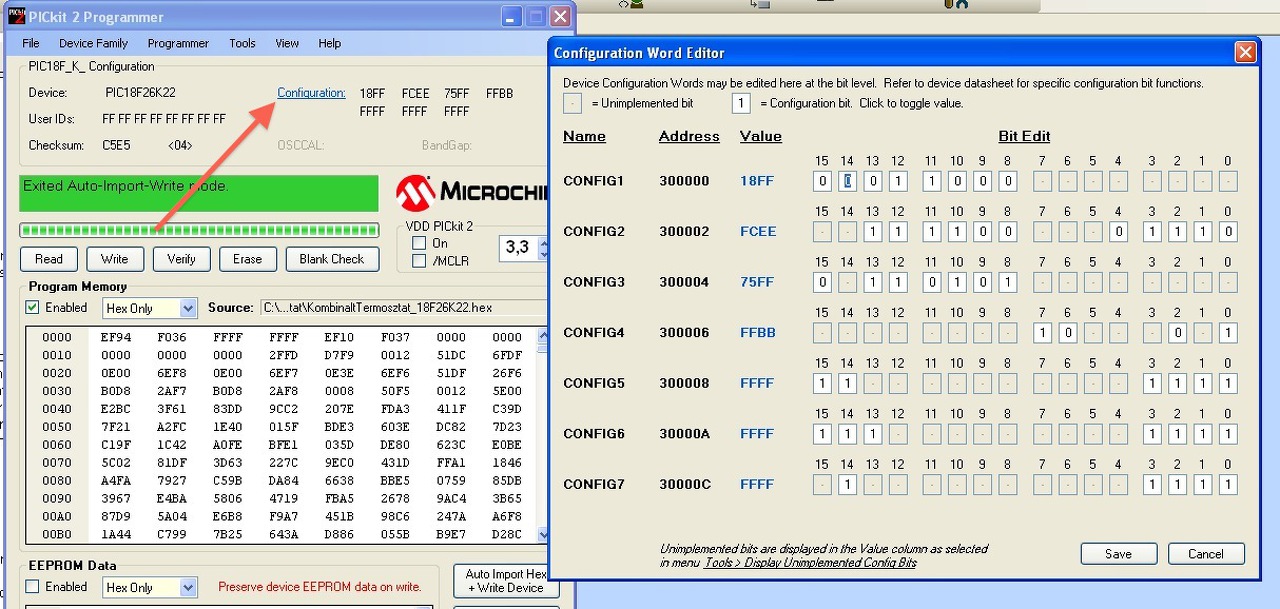Toggle CONFIG7 bit 1
This screenshot has width=1280, height=609.
point(1203,484)
